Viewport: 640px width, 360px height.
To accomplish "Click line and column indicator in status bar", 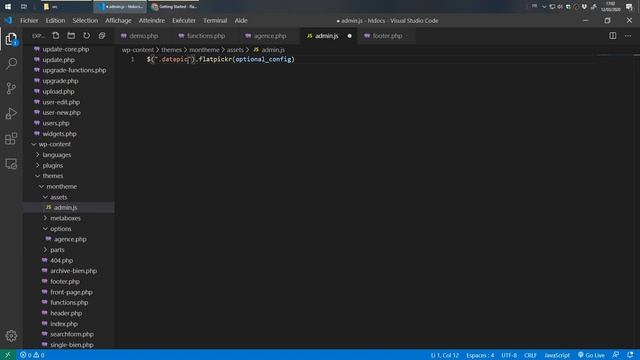I will pos(444,355).
